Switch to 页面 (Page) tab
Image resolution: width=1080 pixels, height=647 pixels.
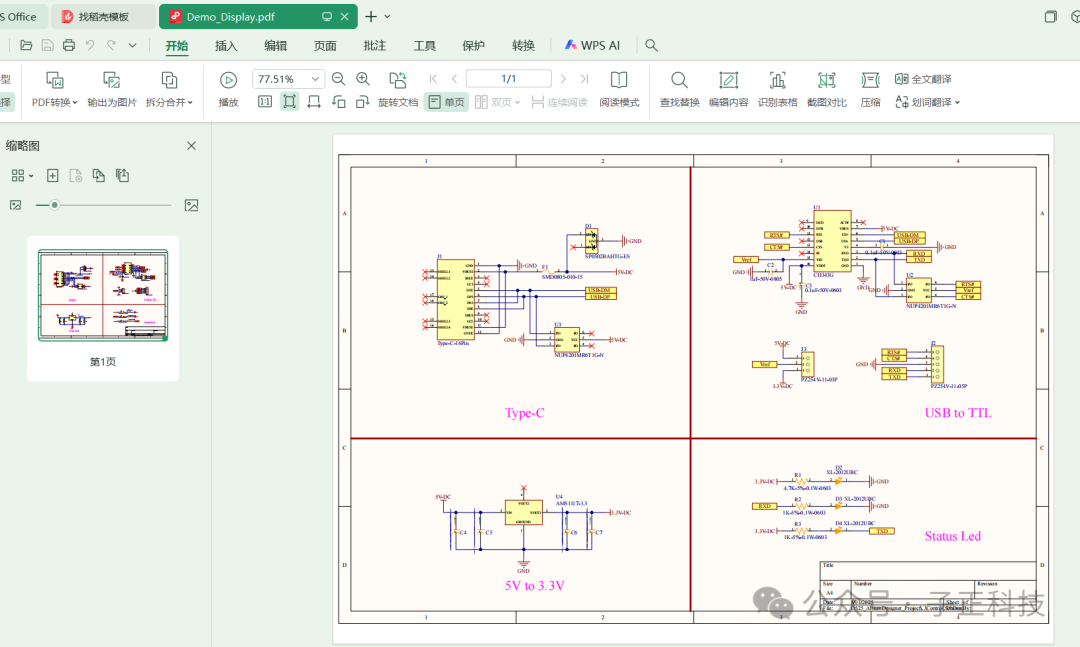(325, 45)
